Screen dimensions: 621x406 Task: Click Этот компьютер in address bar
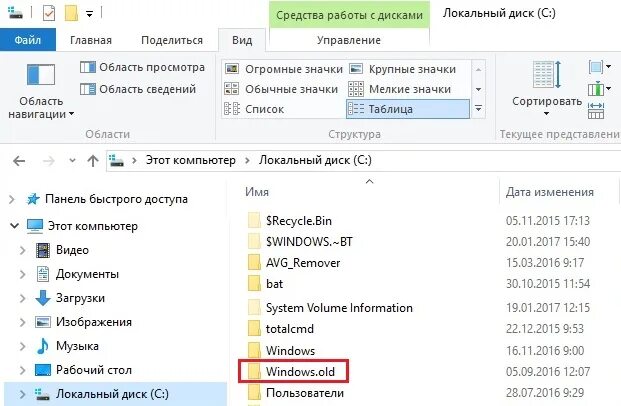190,160
